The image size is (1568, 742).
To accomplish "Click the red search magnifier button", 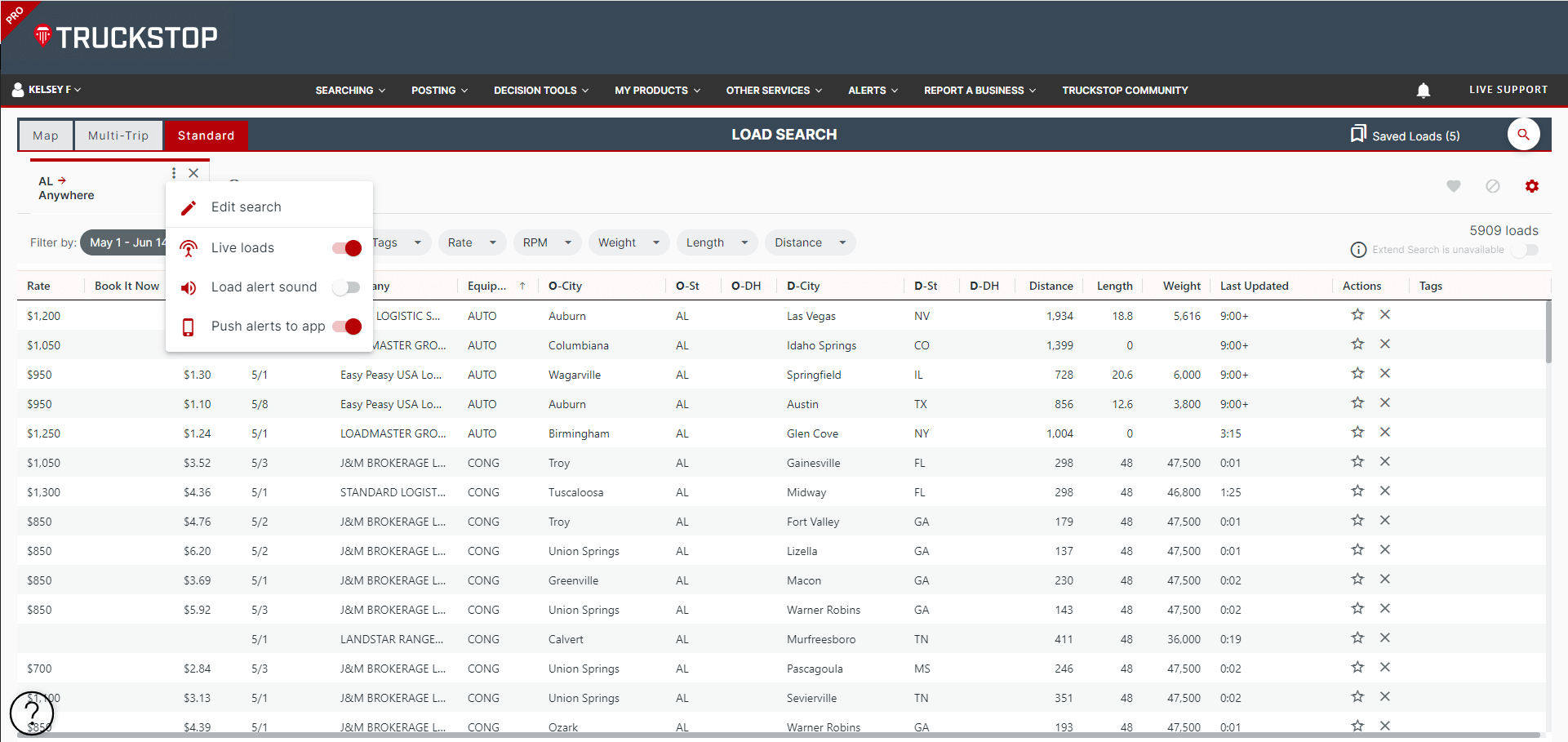I will [x=1523, y=135].
